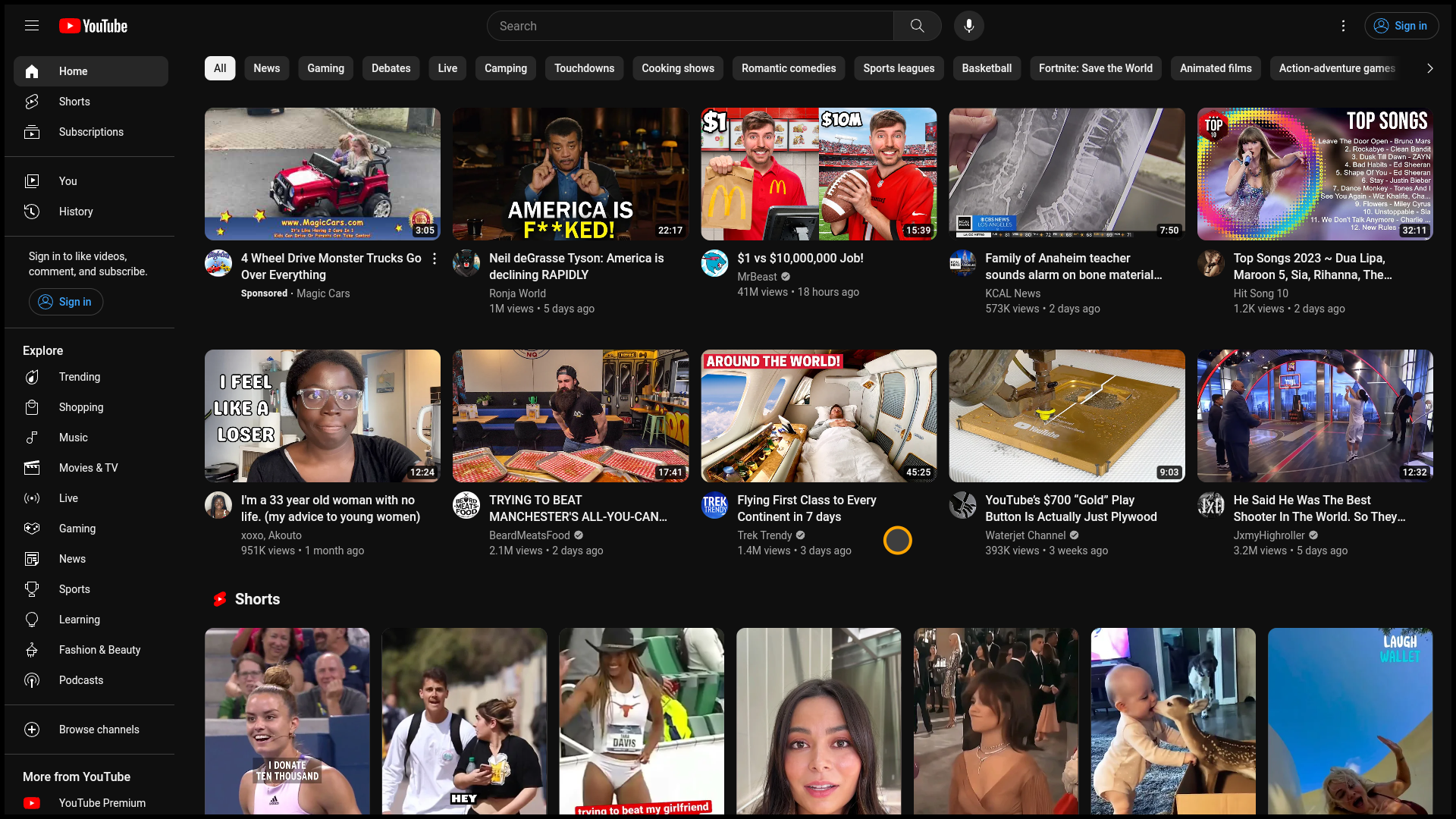Select the Animated films chip
Image resolution: width=1456 pixels, height=819 pixels.
(x=1216, y=68)
